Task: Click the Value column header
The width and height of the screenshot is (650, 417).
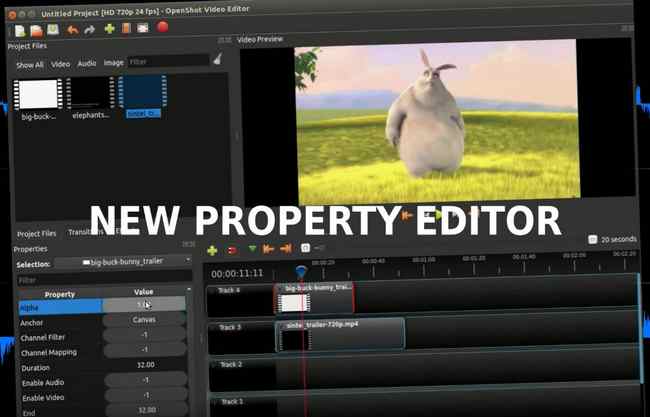Action: coord(143,292)
